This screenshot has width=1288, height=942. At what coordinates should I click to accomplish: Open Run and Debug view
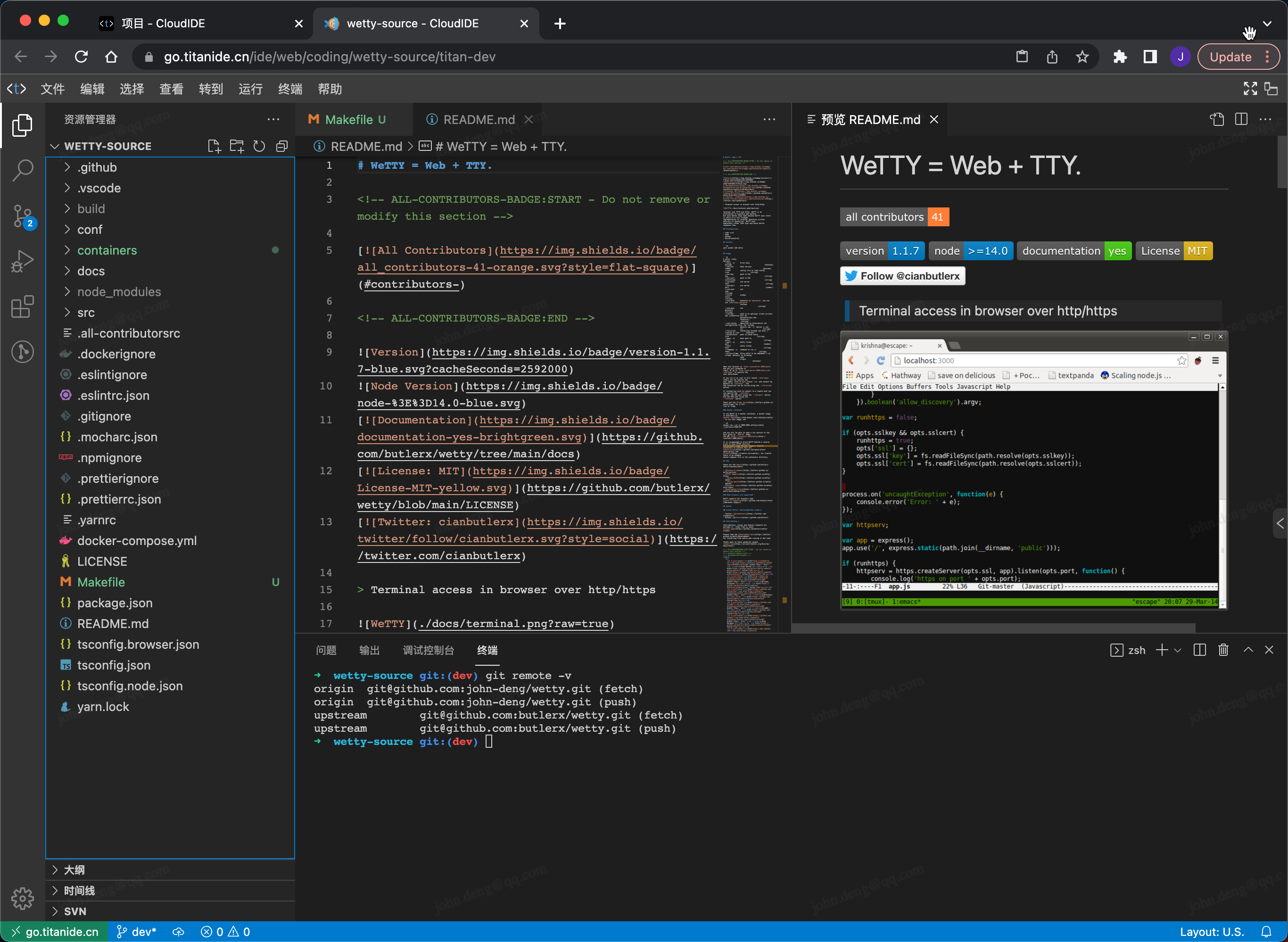[x=23, y=261]
